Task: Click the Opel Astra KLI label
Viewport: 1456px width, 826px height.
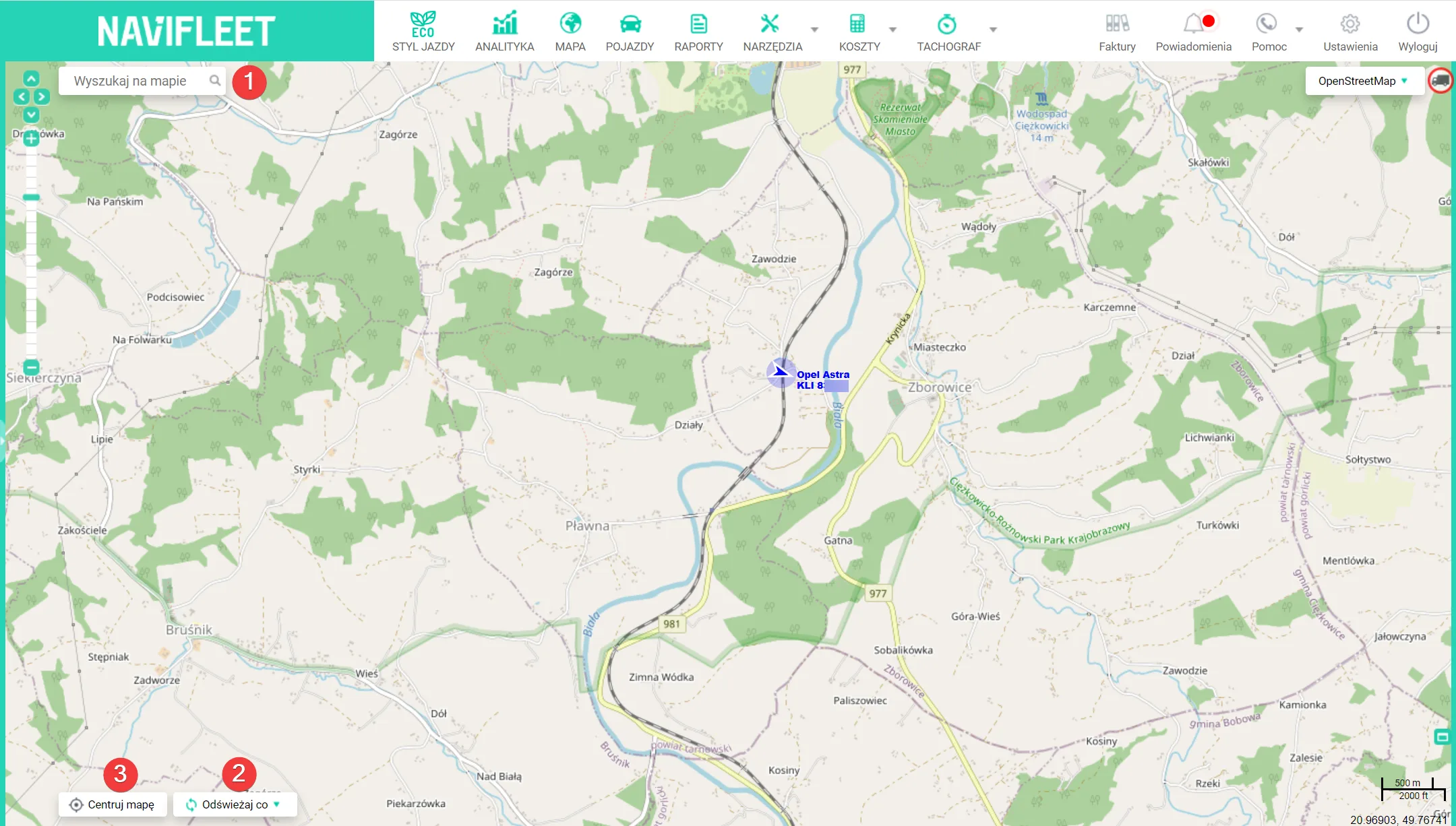Action: tap(822, 380)
